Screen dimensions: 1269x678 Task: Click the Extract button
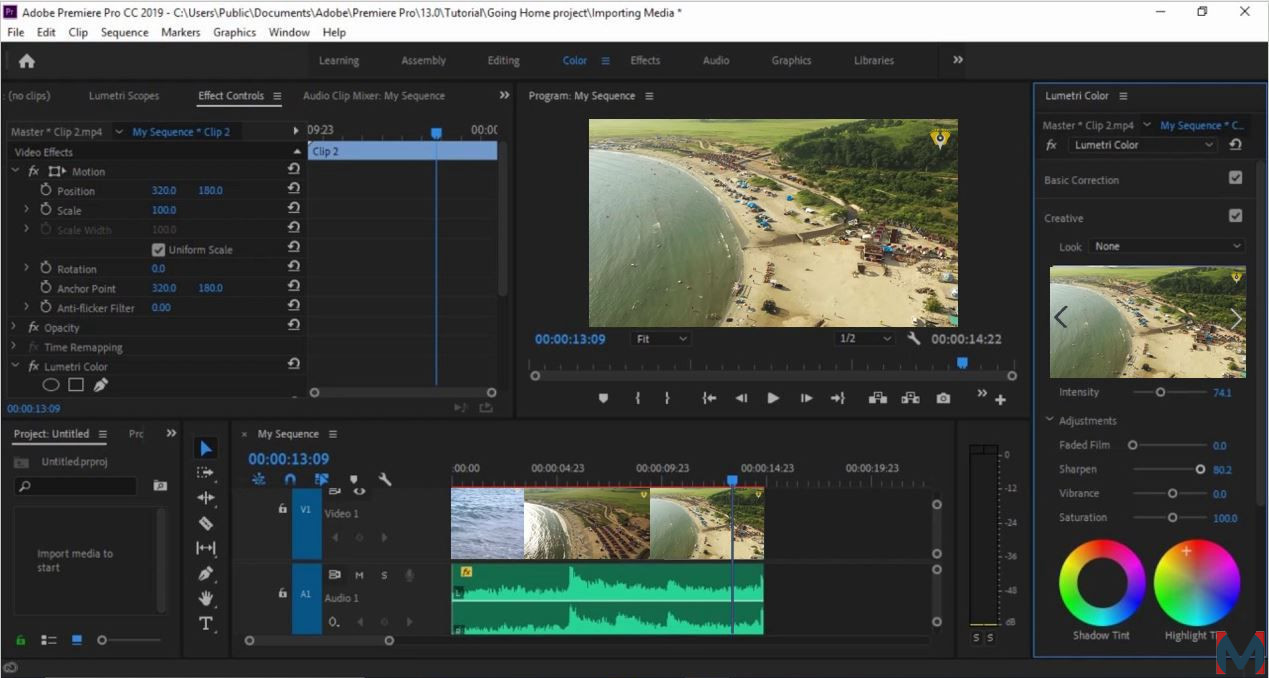point(910,398)
